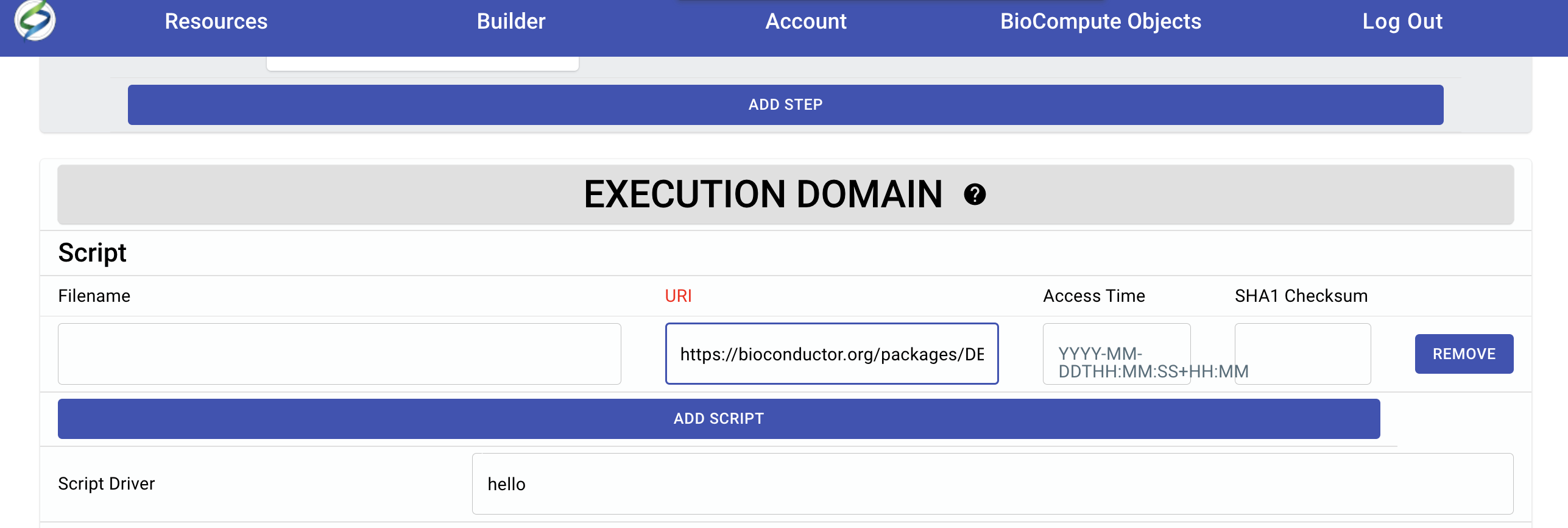The width and height of the screenshot is (1568, 528).
Task: Click the Script Driver field containing hello
Action: click(992, 483)
